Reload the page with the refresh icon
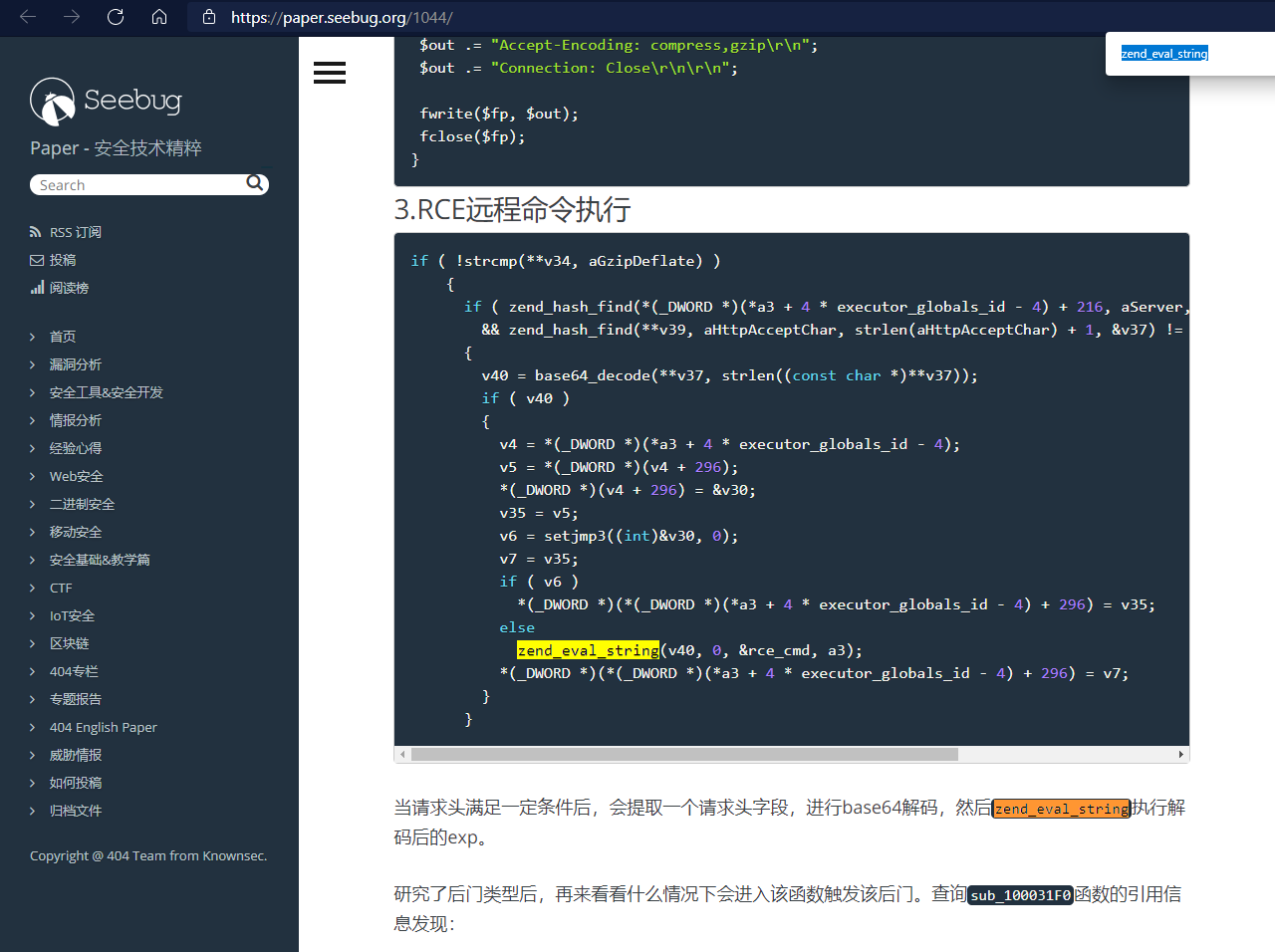The image size is (1275, 952). [x=116, y=17]
